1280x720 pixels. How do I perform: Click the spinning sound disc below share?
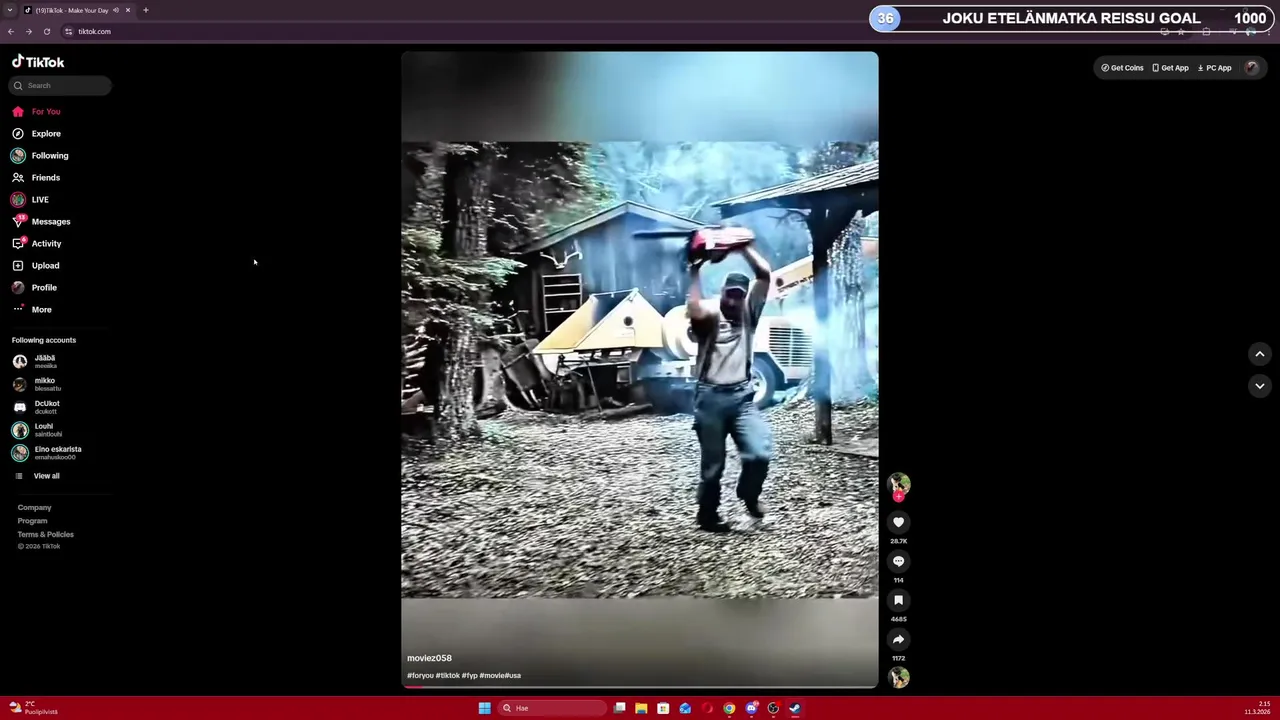898,677
